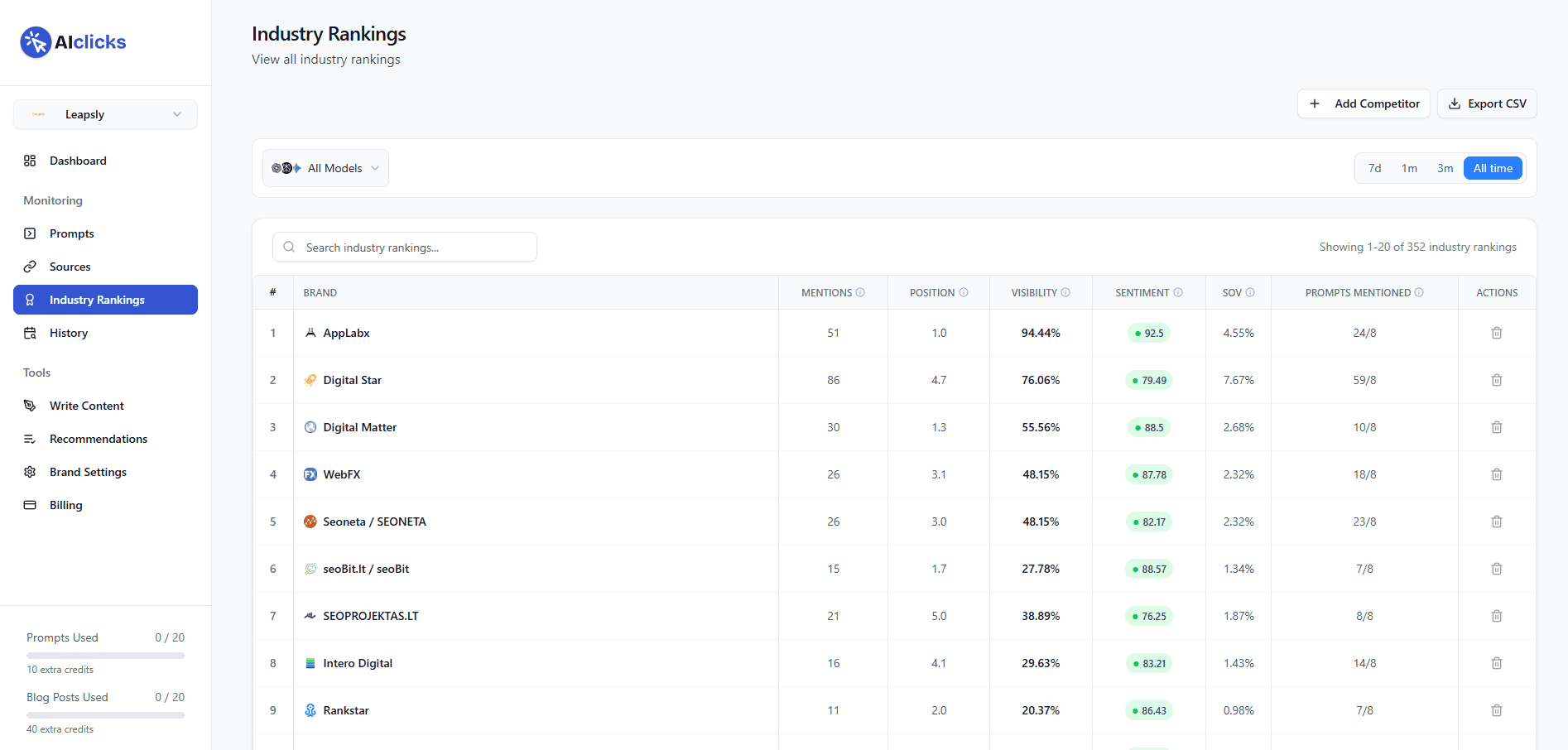
Task: Click the 86.43 sentiment badge
Action: click(1148, 710)
